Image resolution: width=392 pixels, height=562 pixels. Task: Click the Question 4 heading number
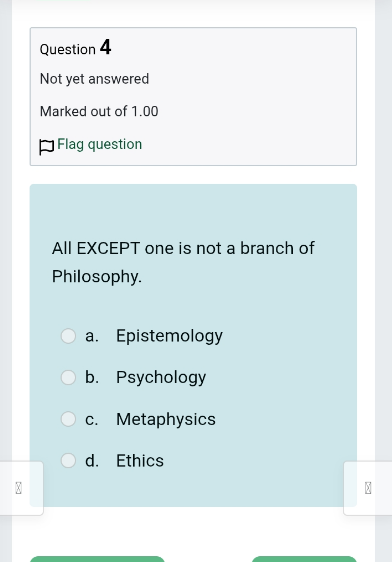[105, 47]
